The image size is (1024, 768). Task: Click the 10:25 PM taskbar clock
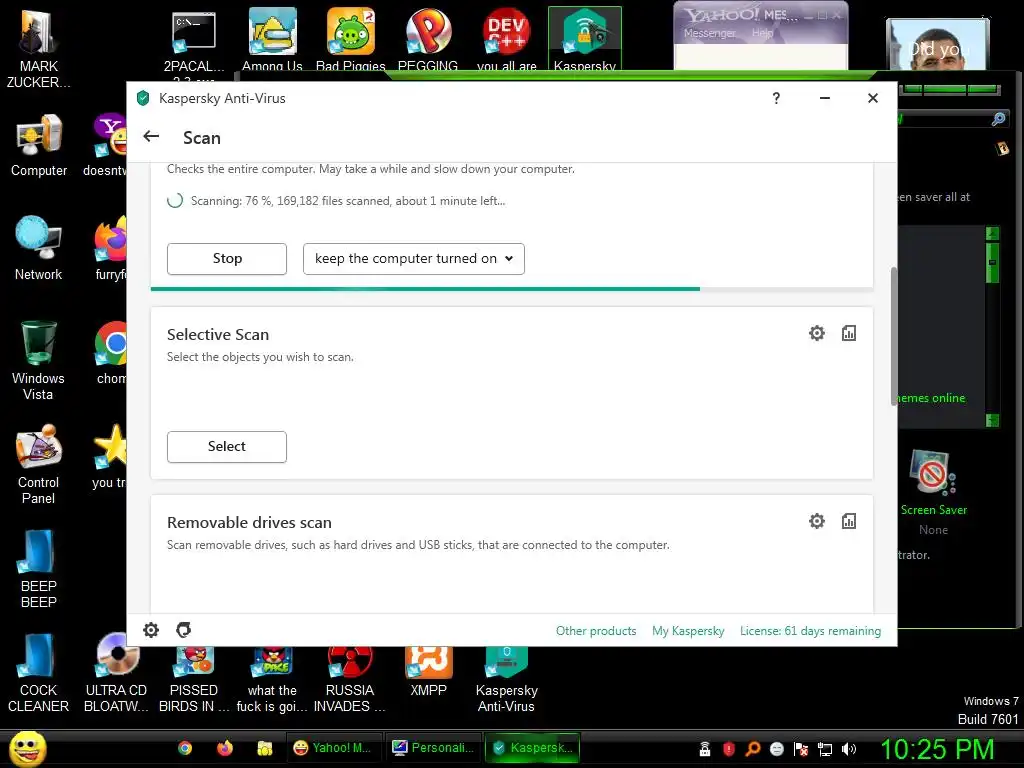click(937, 749)
